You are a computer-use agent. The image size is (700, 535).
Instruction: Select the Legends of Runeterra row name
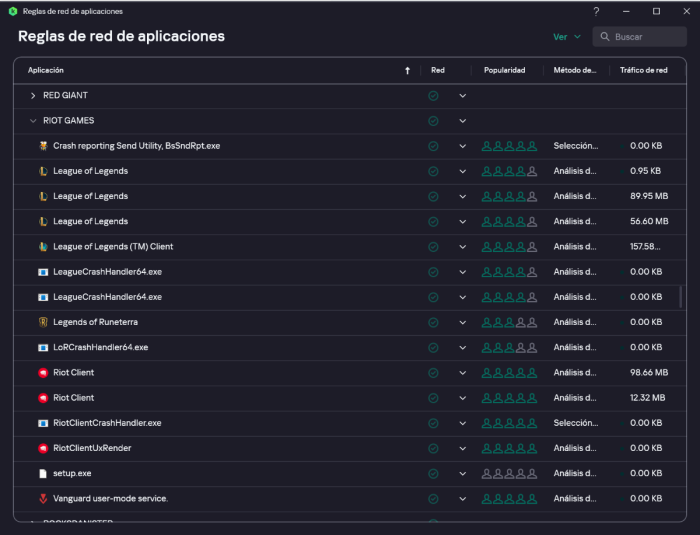[96, 322]
